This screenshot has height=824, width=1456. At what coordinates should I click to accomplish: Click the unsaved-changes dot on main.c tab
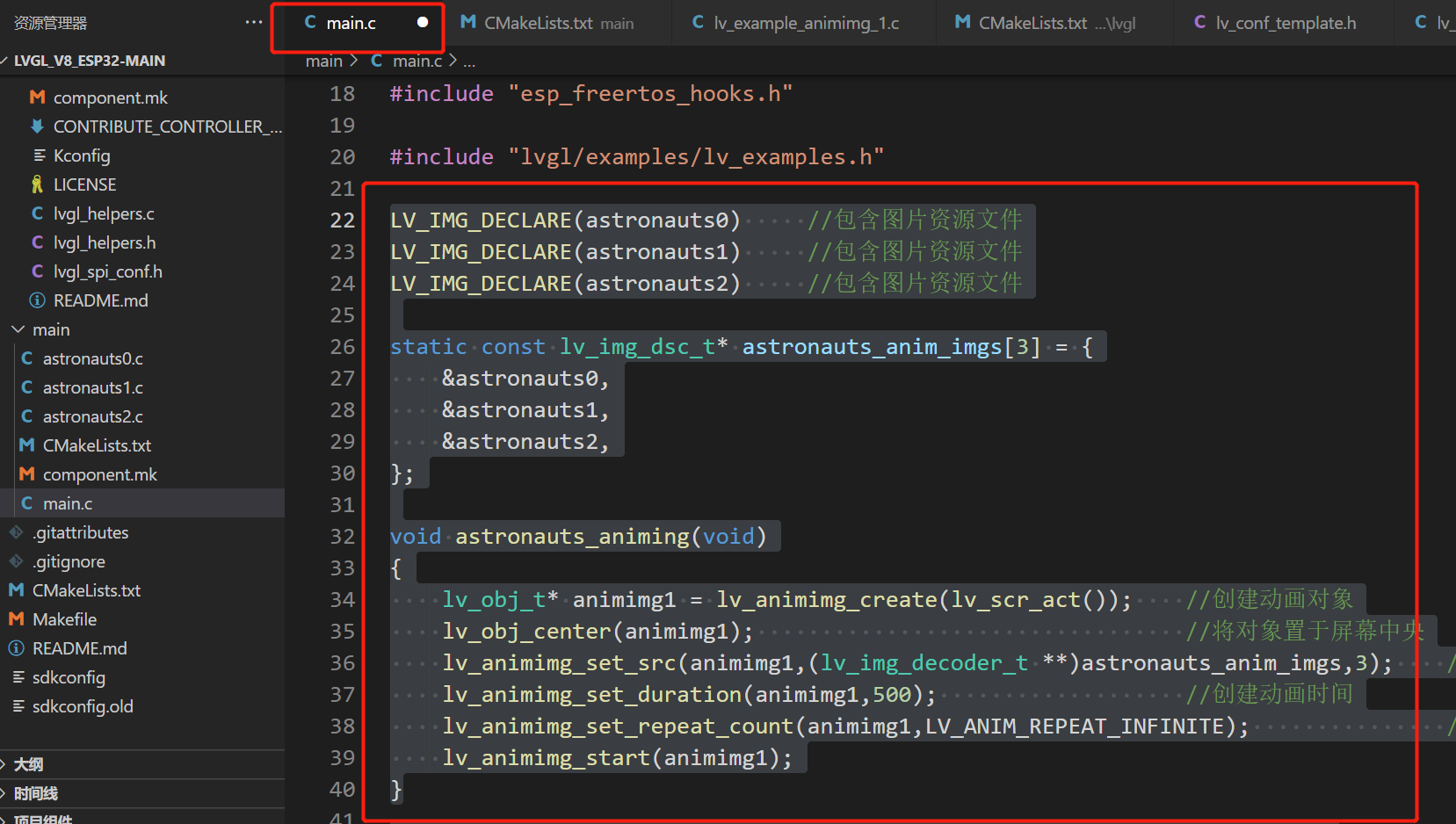tap(422, 22)
